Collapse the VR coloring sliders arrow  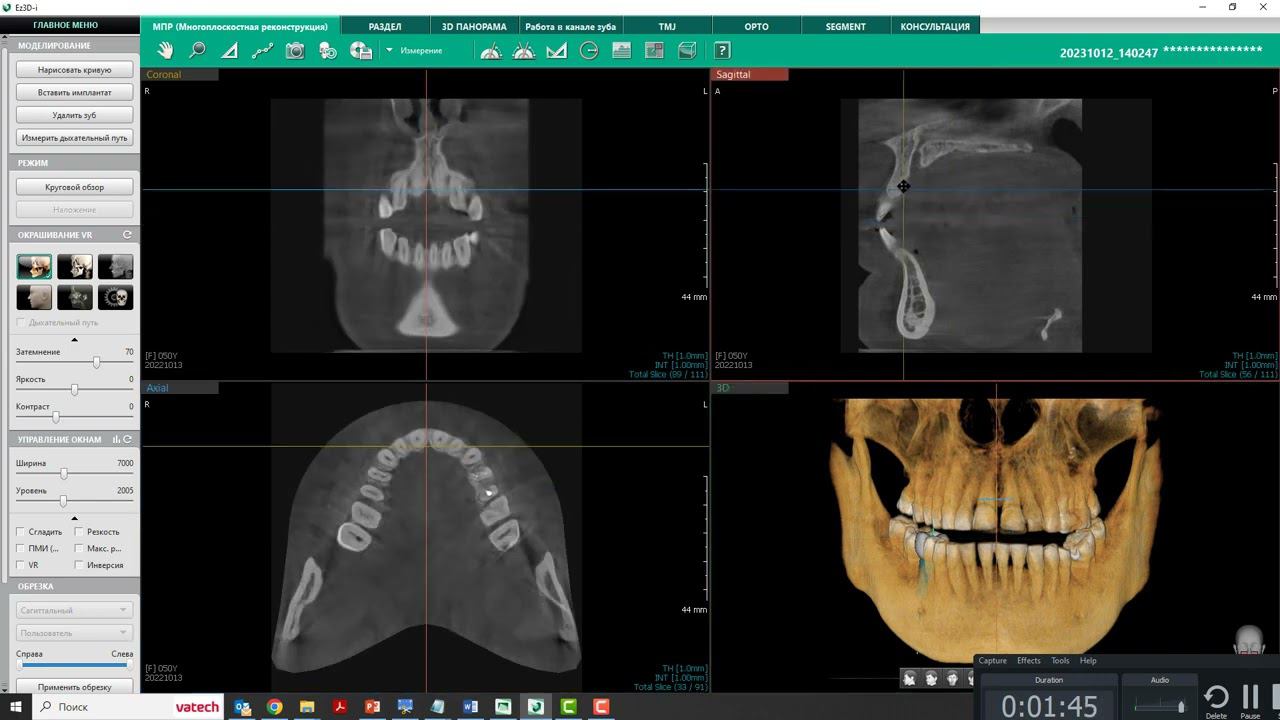point(74,340)
